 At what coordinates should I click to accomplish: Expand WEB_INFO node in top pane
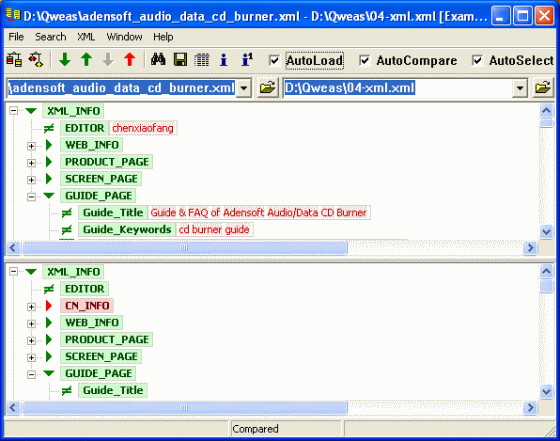(31, 146)
